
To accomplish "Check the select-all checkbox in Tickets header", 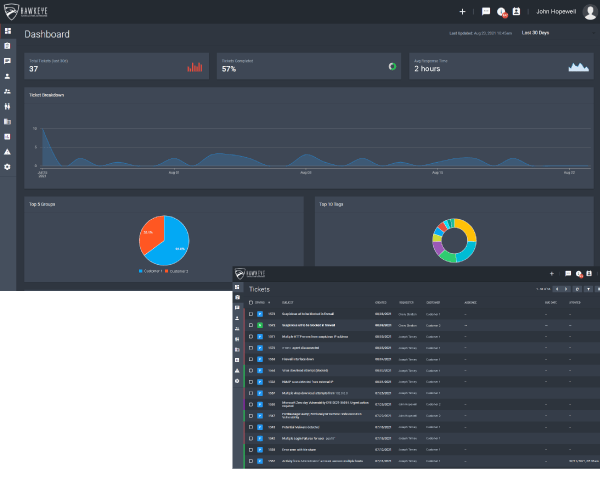I will (x=251, y=301).
